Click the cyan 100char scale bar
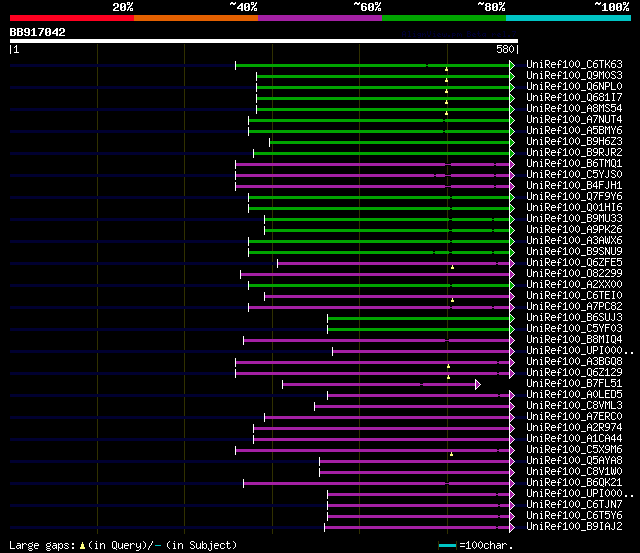Viewport: 640px width, 553px height. 447,545
